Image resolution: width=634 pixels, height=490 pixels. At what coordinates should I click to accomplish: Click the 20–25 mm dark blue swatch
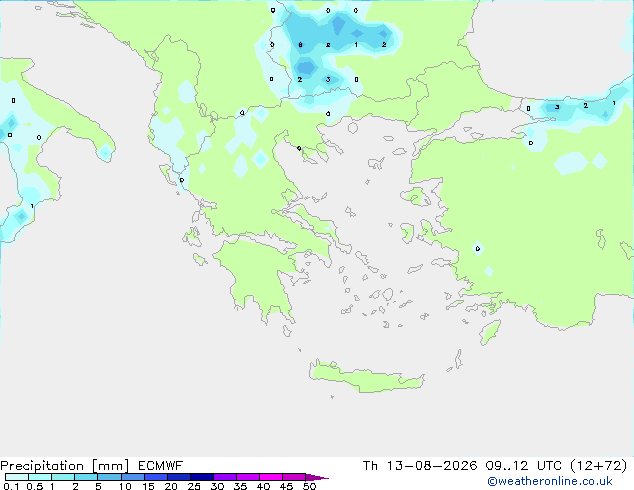(178, 477)
